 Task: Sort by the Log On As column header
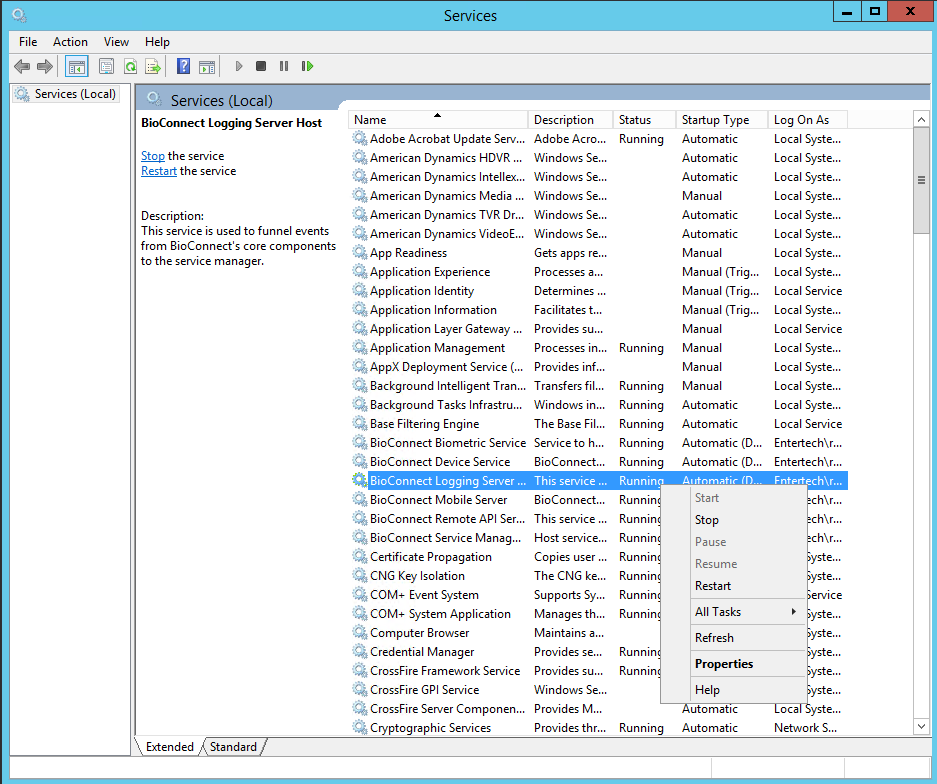(808, 120)
